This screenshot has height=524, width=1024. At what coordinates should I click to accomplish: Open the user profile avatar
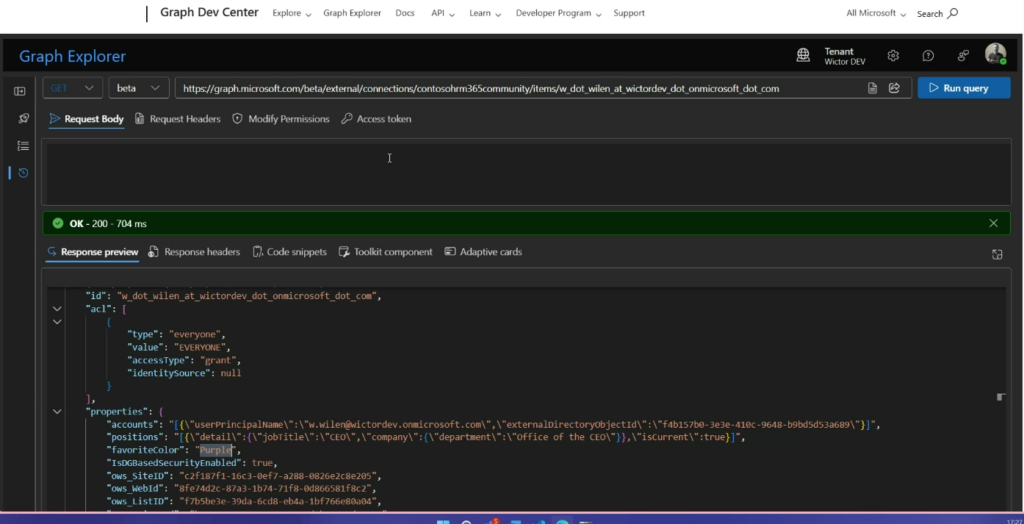995,54
